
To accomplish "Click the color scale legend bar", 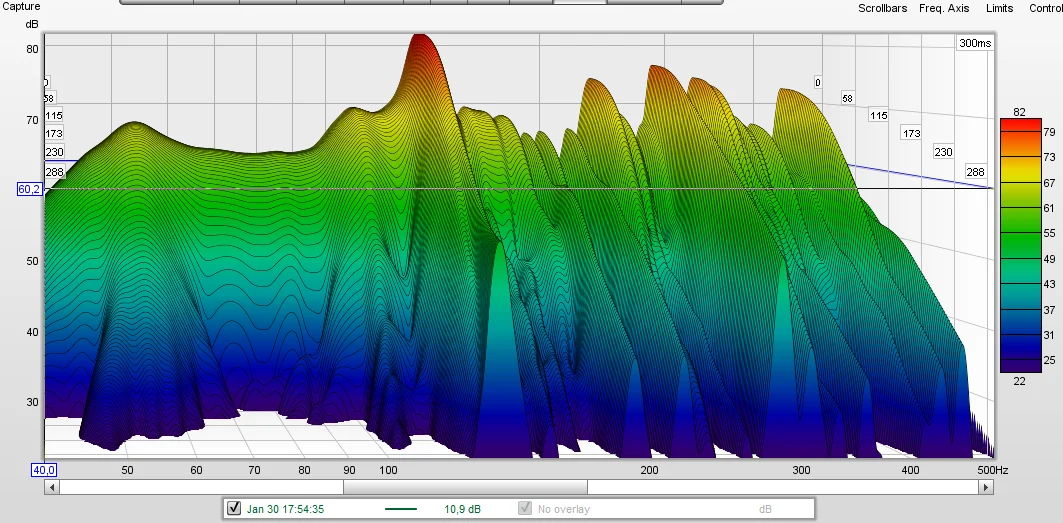I will point(1021,246).
